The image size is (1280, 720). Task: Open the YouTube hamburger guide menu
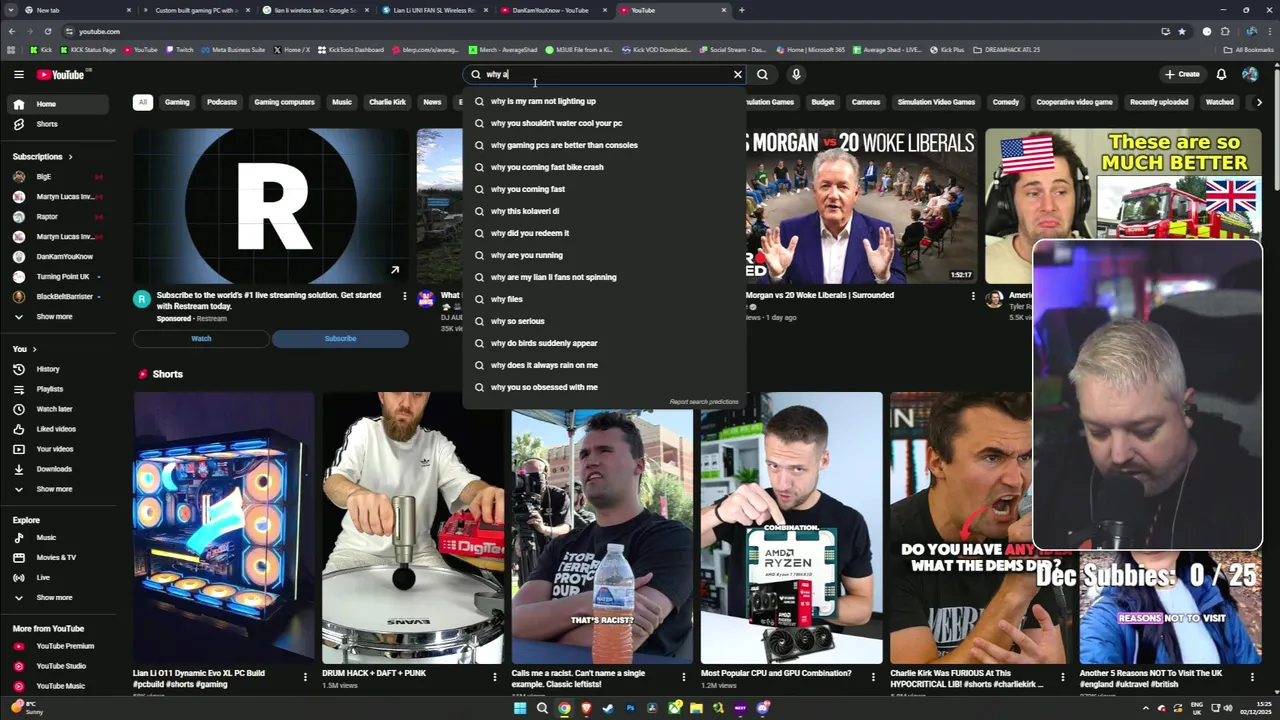18,74
